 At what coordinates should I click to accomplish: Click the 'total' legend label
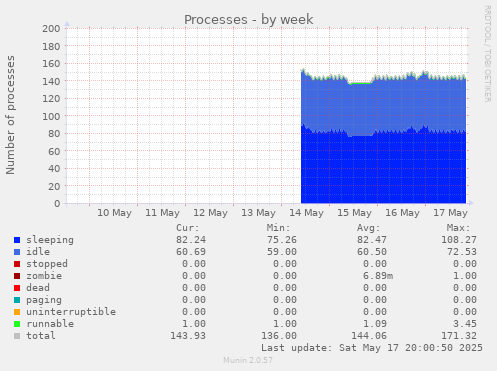(41, 336)
